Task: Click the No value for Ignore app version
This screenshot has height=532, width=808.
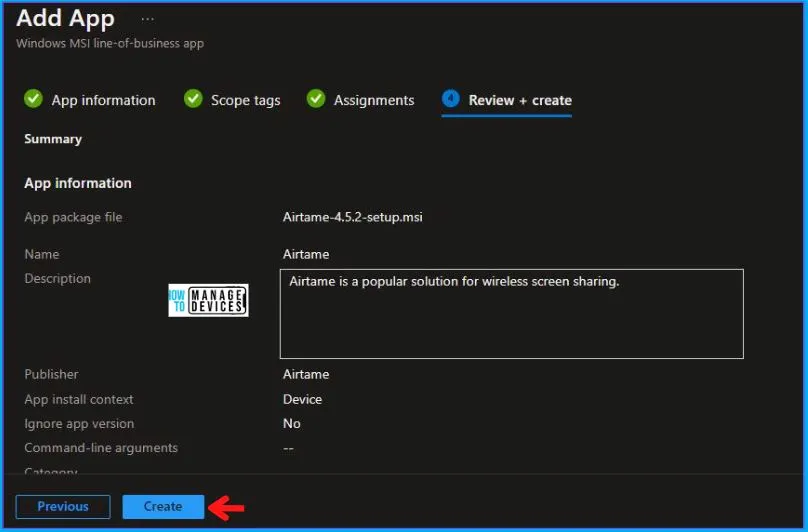Action: [x=291, y=423]
